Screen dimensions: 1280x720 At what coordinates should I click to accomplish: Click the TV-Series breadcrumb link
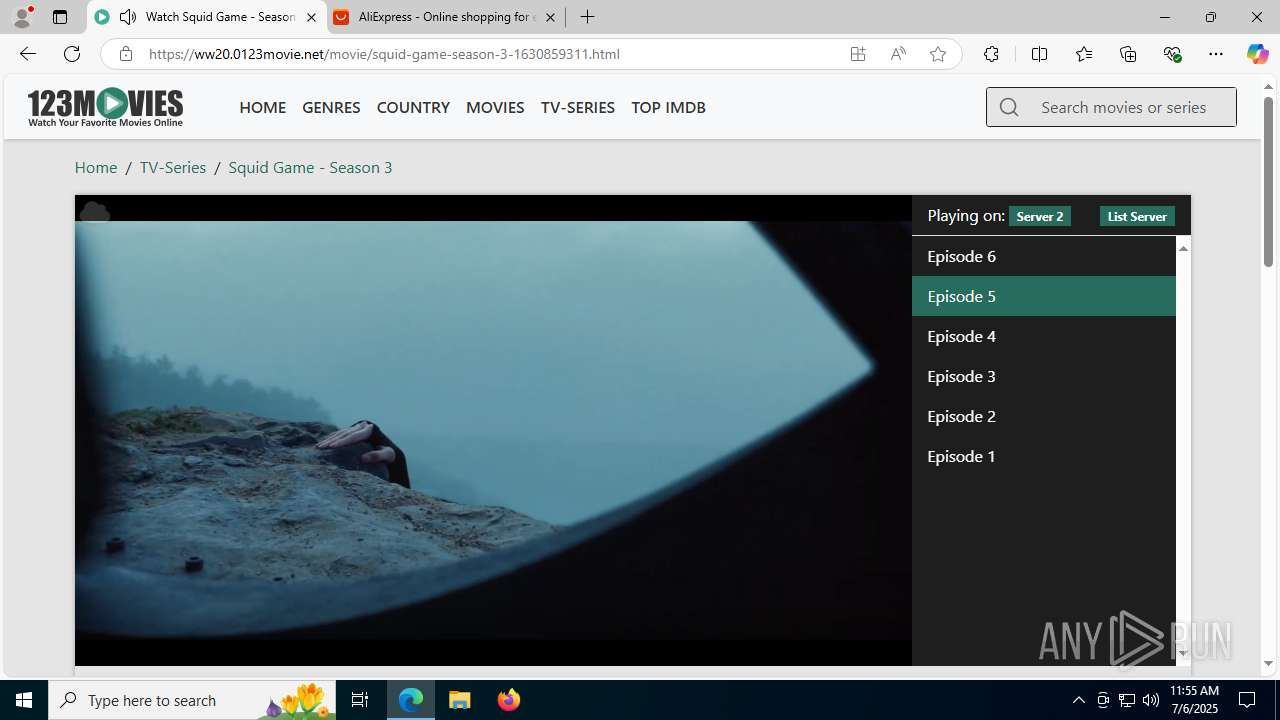(173, 167)
